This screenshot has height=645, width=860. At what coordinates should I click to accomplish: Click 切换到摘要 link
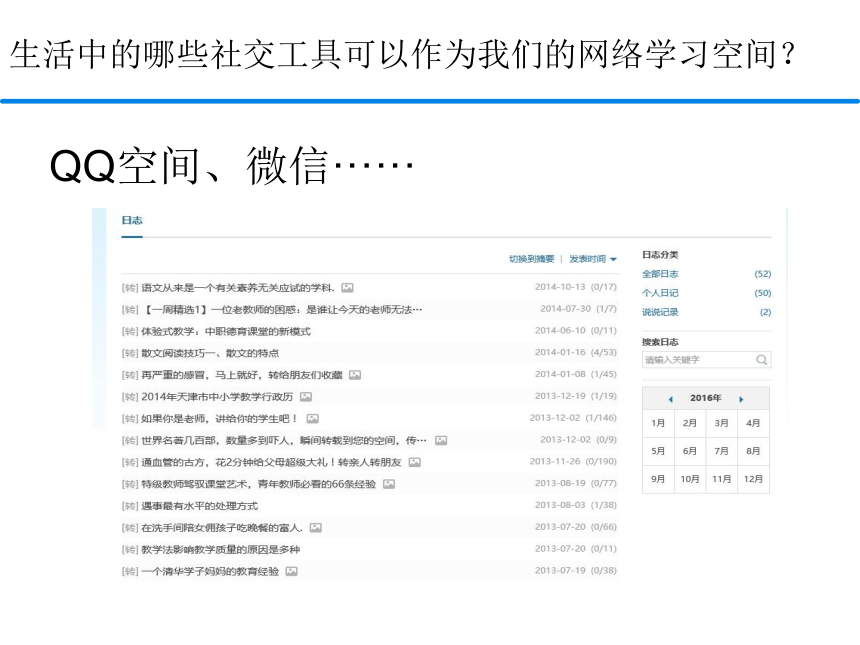pos(531,259)
